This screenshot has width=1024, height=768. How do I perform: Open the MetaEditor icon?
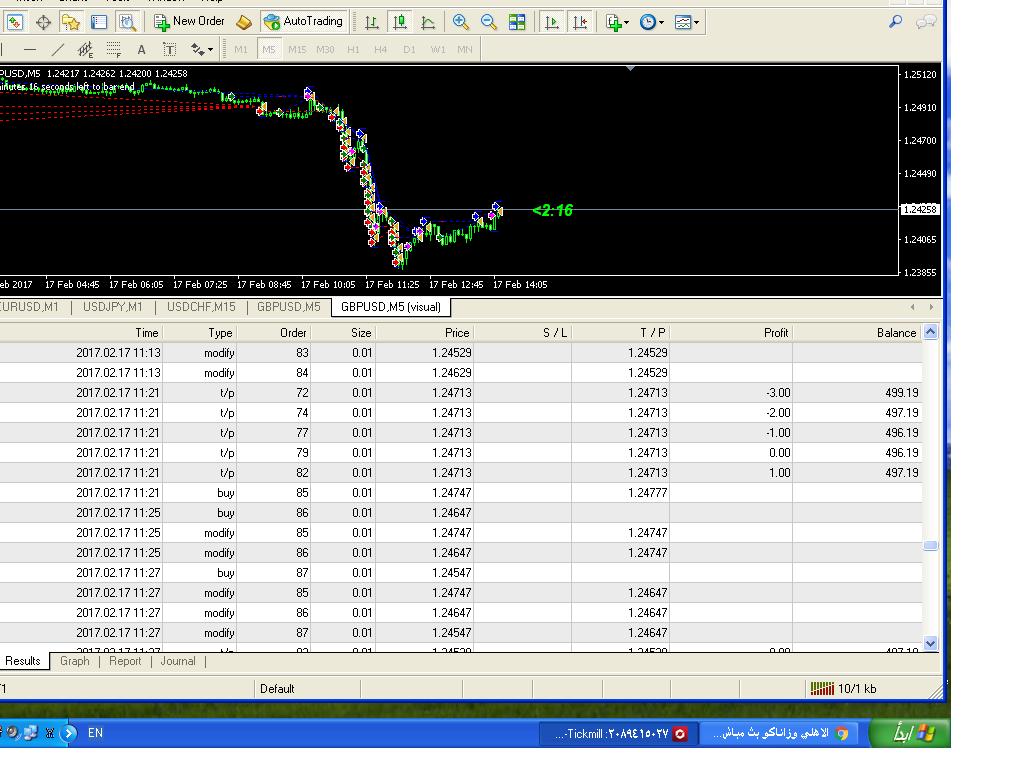(x=244, y=22)
